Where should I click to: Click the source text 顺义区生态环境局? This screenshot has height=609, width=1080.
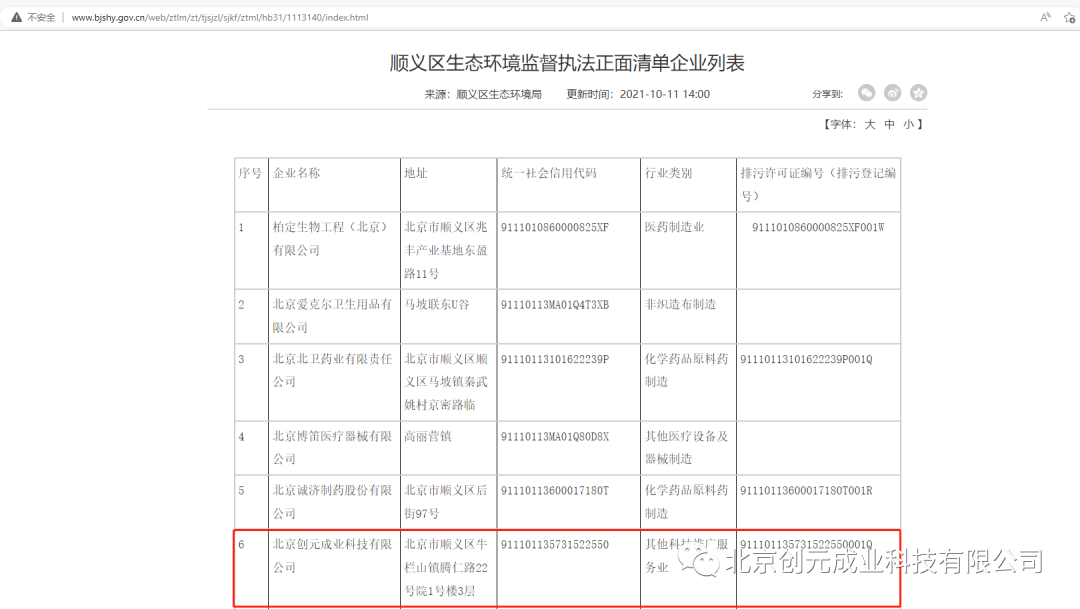click(x=498, y=94)
